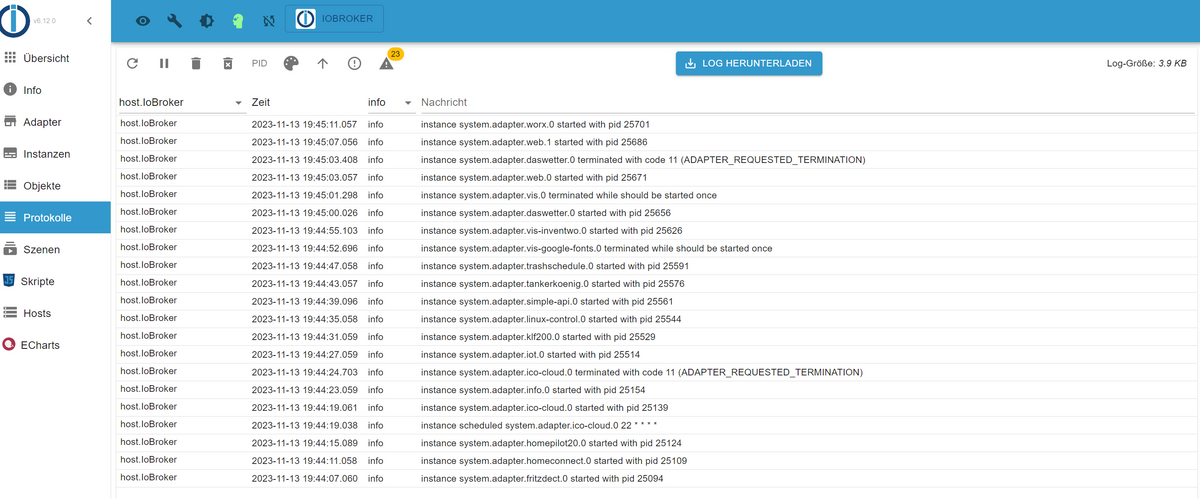Click the Instanzen icon in sidebar

point(10,154)
